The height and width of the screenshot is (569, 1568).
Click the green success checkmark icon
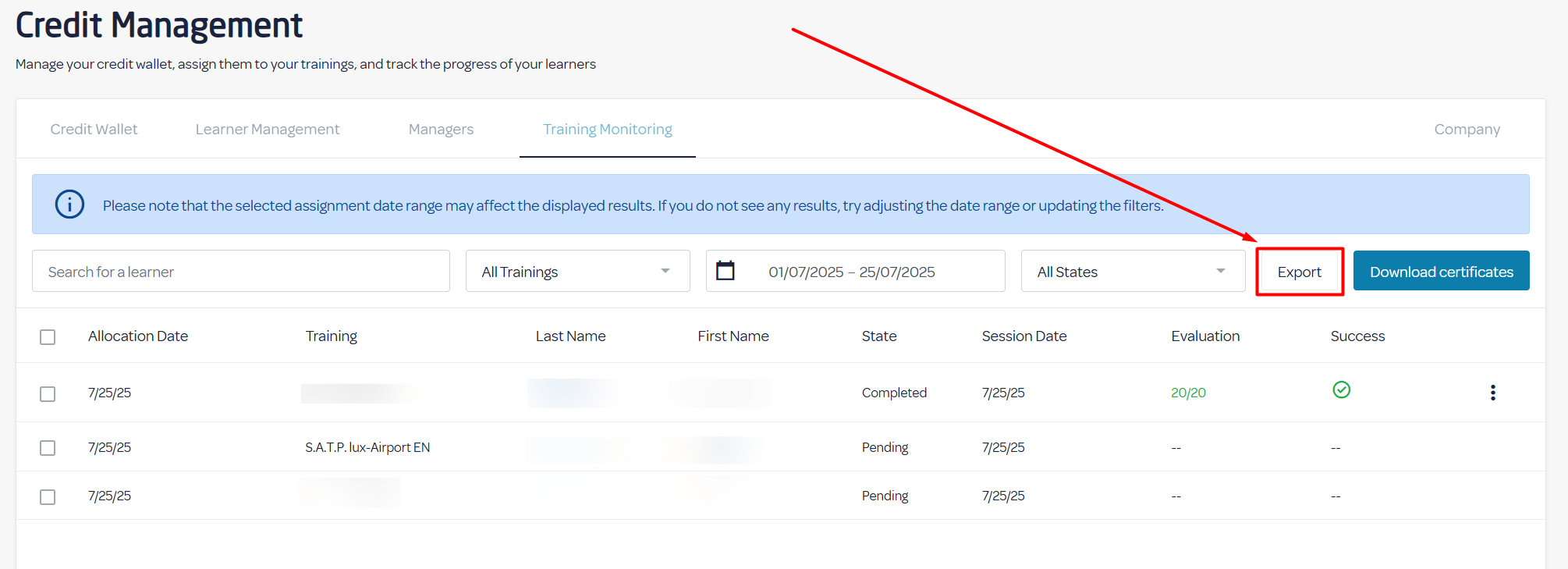click(x=1341, y=389)
